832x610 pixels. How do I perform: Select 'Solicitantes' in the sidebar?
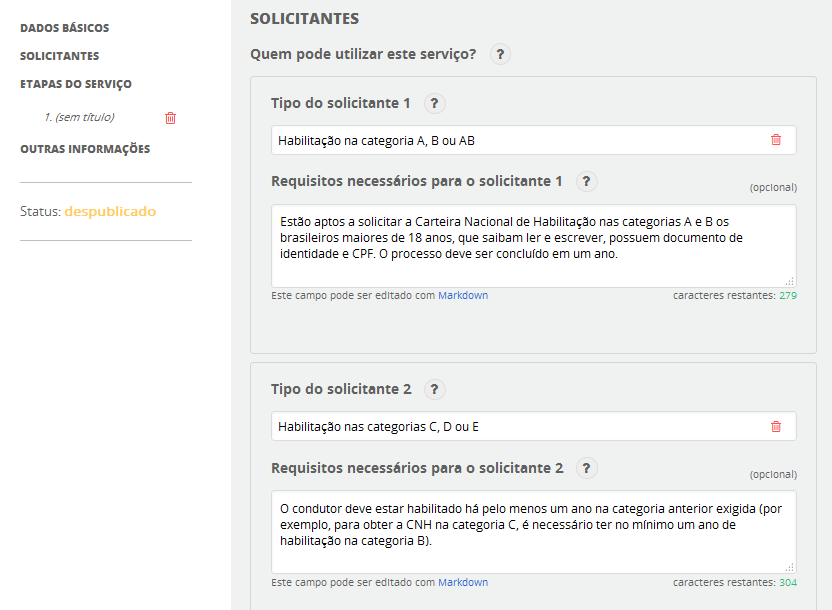(x=60, y=56)
